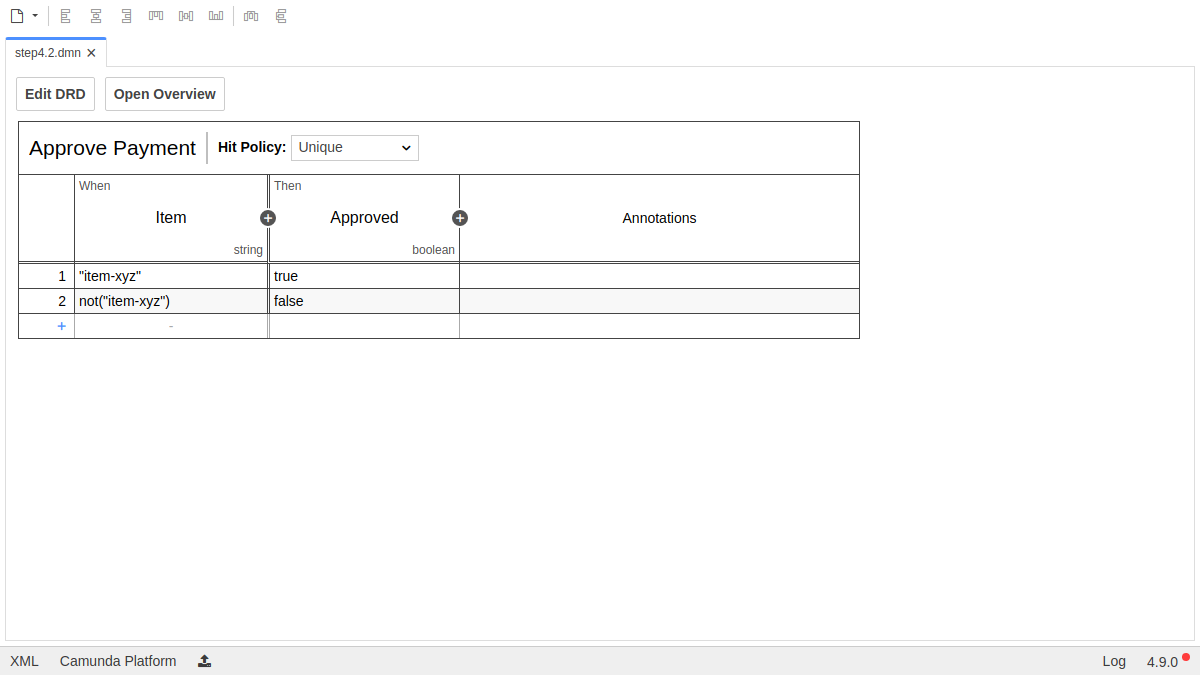Image resolution: width=1200 pixels, height=675 pixels.
Task: Click the align elements left icon
Action: [x=66, y=16]
